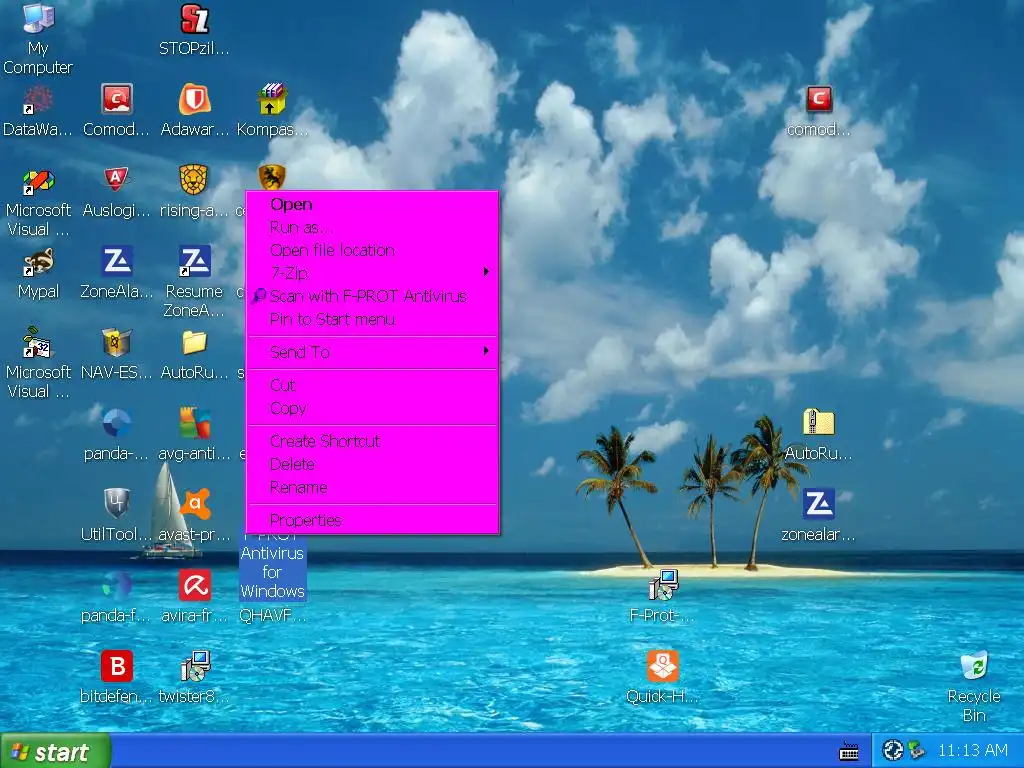Select the Adawar... shield icon
This screenshot has width=1024, height=768.
pos(195,99)
